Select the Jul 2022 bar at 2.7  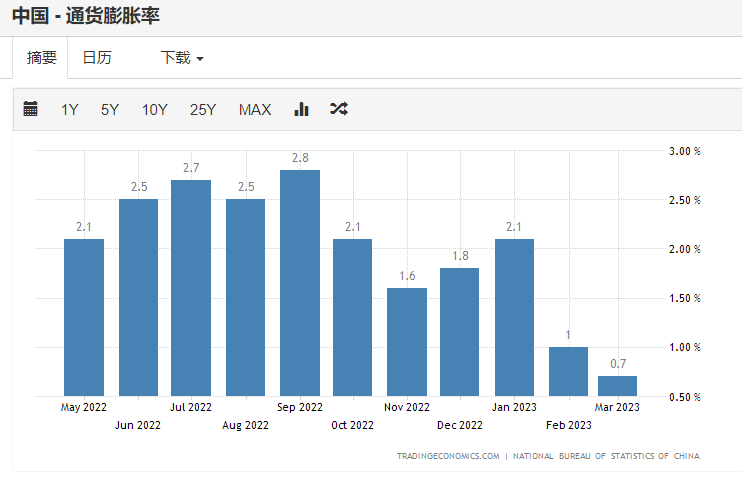[191, 288]
